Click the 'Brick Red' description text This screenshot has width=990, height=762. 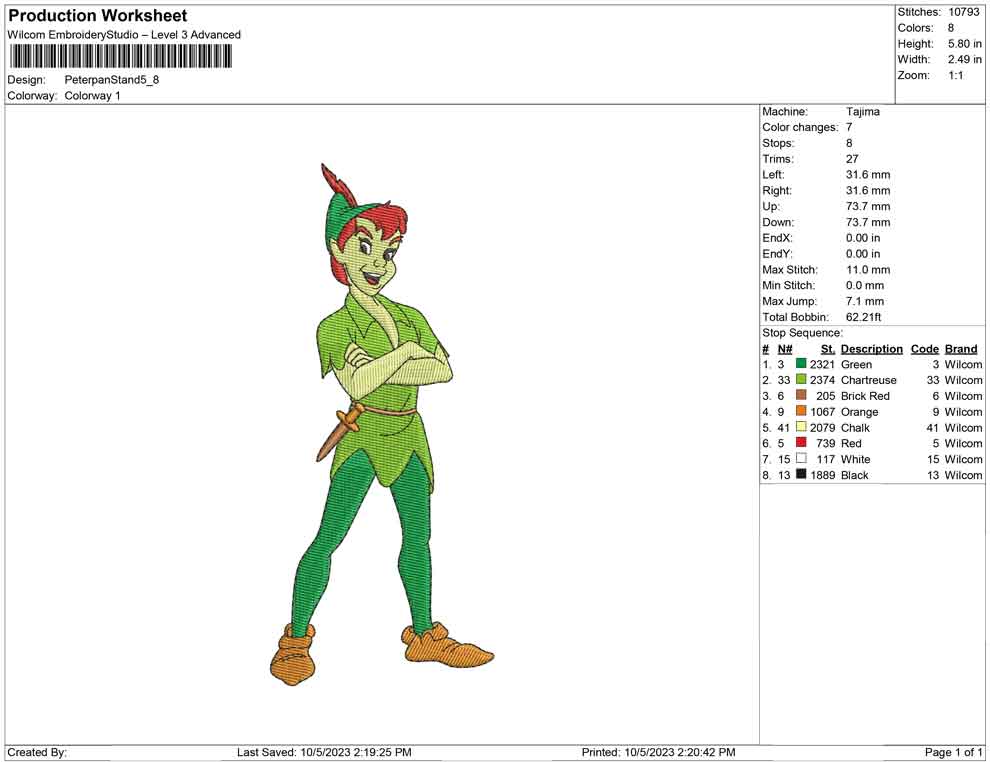[865, 396]
